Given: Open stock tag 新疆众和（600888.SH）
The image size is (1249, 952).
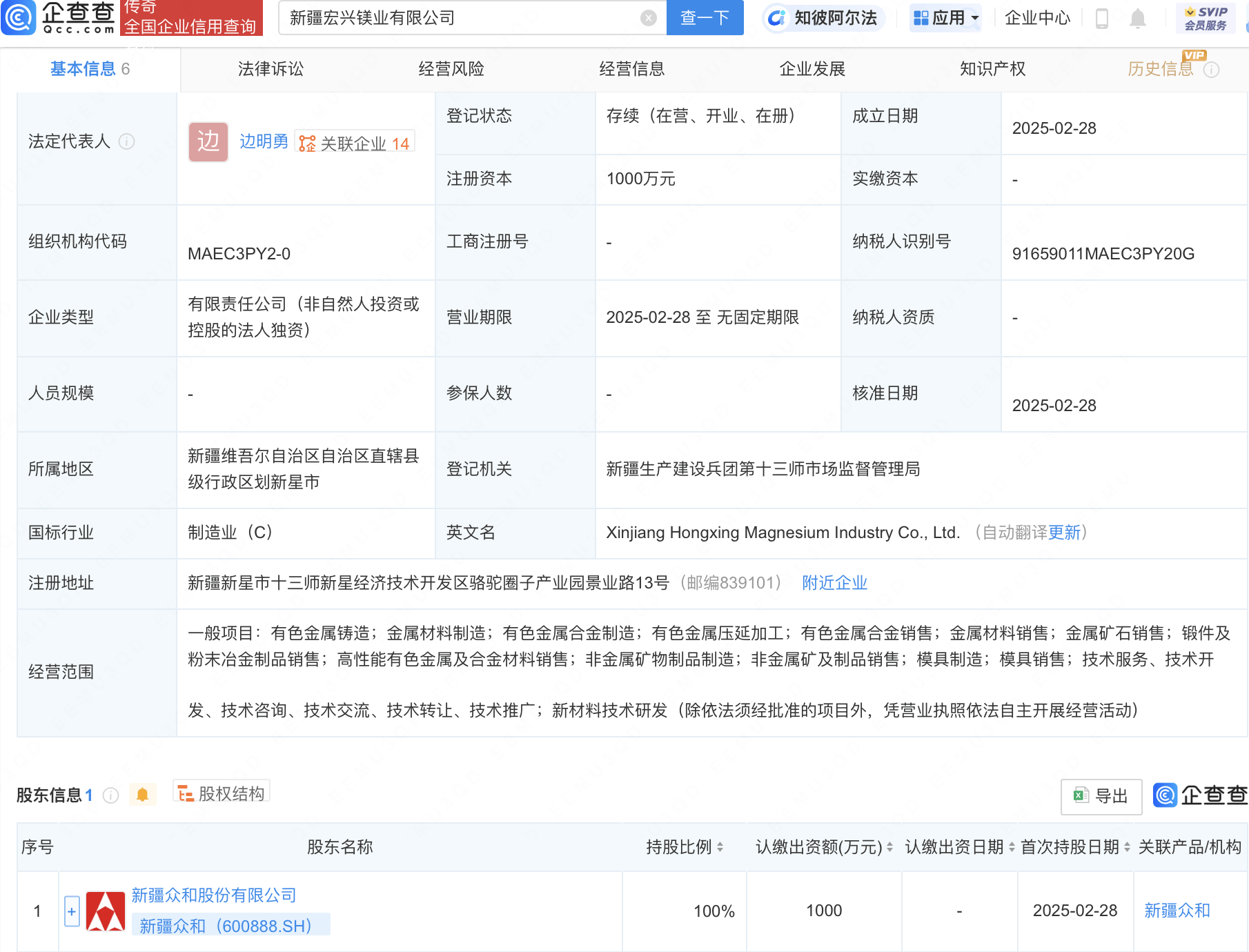Looking at the screenshot, I should 230,926.
